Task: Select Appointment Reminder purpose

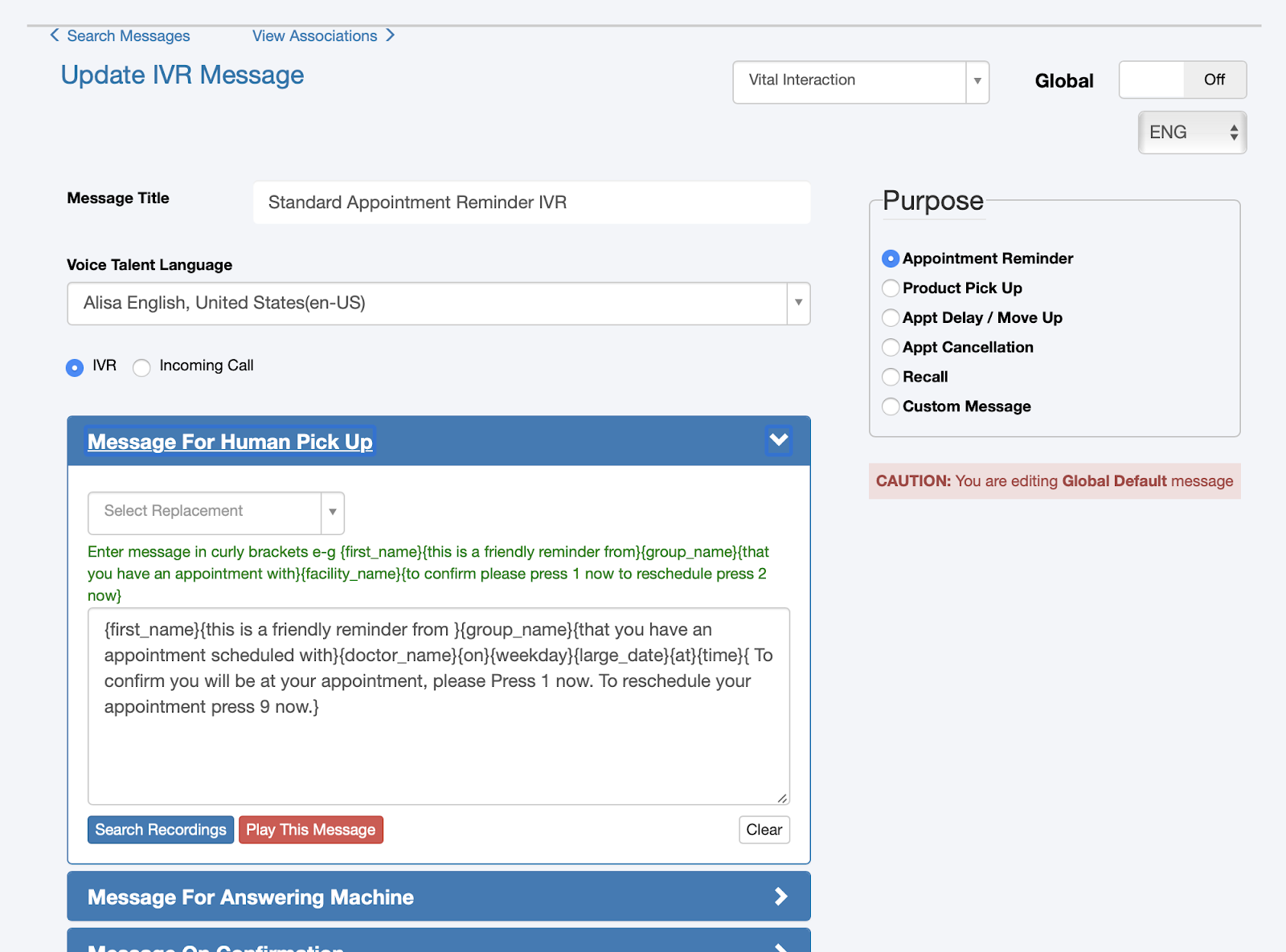Action: pyautogui.click(x=891, y=259)
